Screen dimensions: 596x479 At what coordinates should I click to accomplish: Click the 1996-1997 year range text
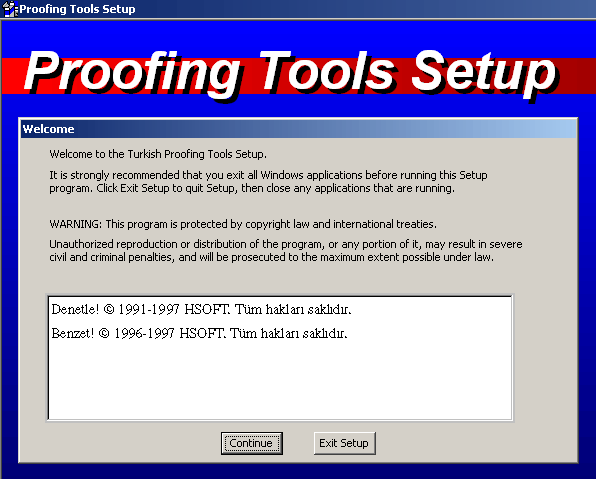(x=144, y=333)
